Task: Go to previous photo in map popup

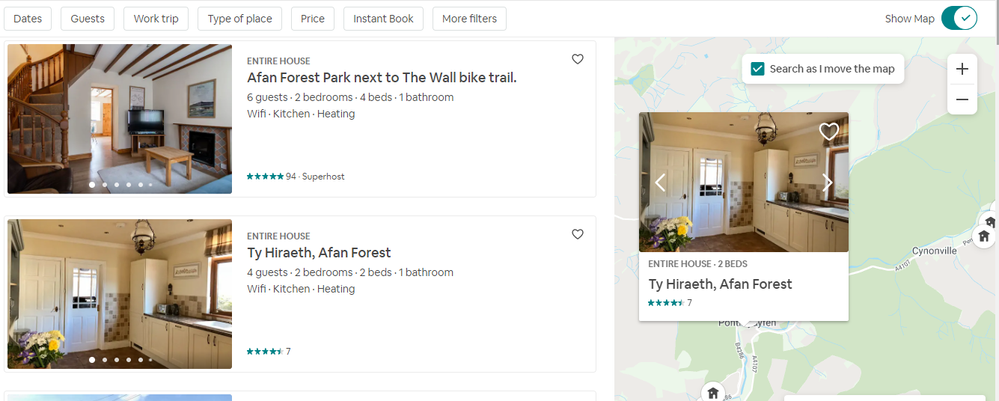Action: tap(660, 182)
